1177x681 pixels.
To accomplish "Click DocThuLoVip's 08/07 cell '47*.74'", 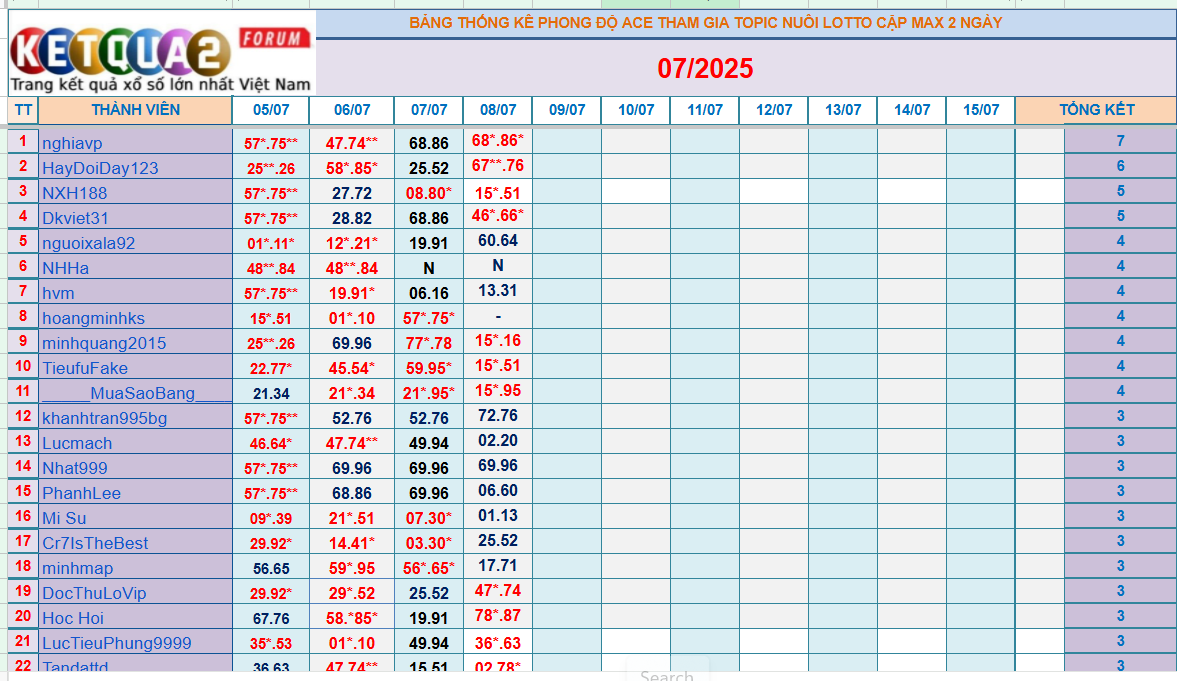I will 498,591.
